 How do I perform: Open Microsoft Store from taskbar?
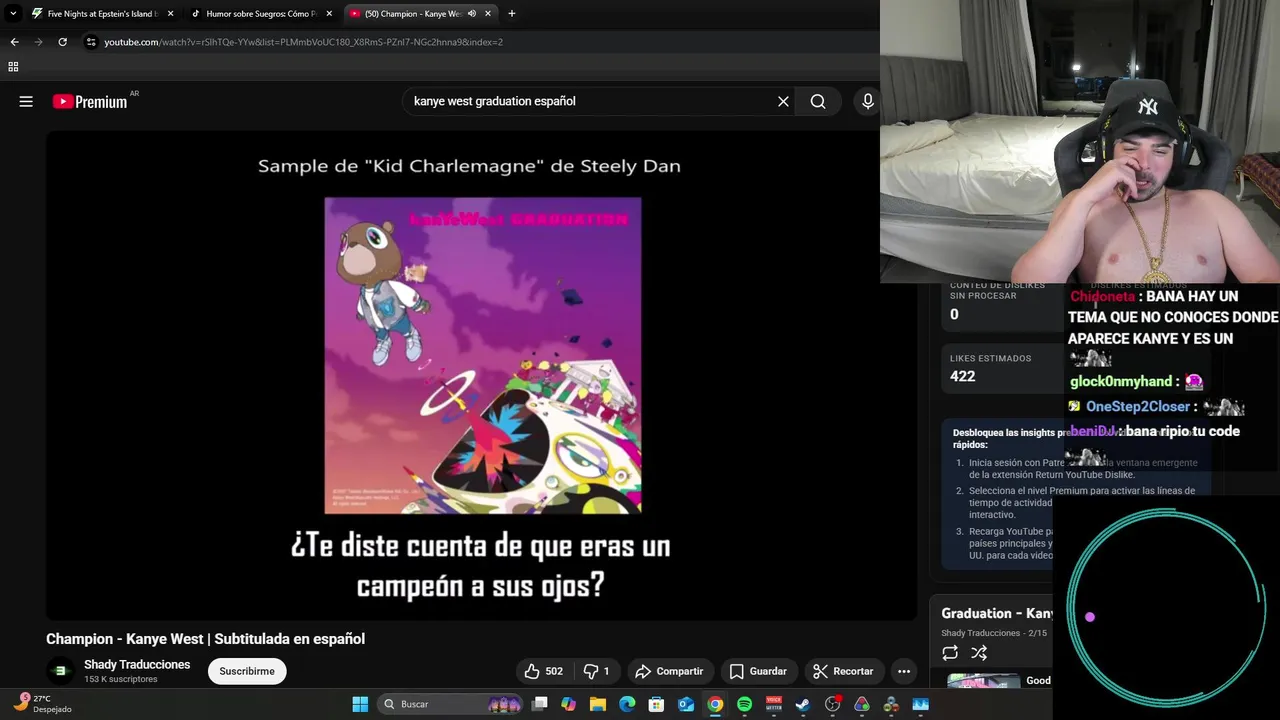pyautogui.click(x=657, y=704)
